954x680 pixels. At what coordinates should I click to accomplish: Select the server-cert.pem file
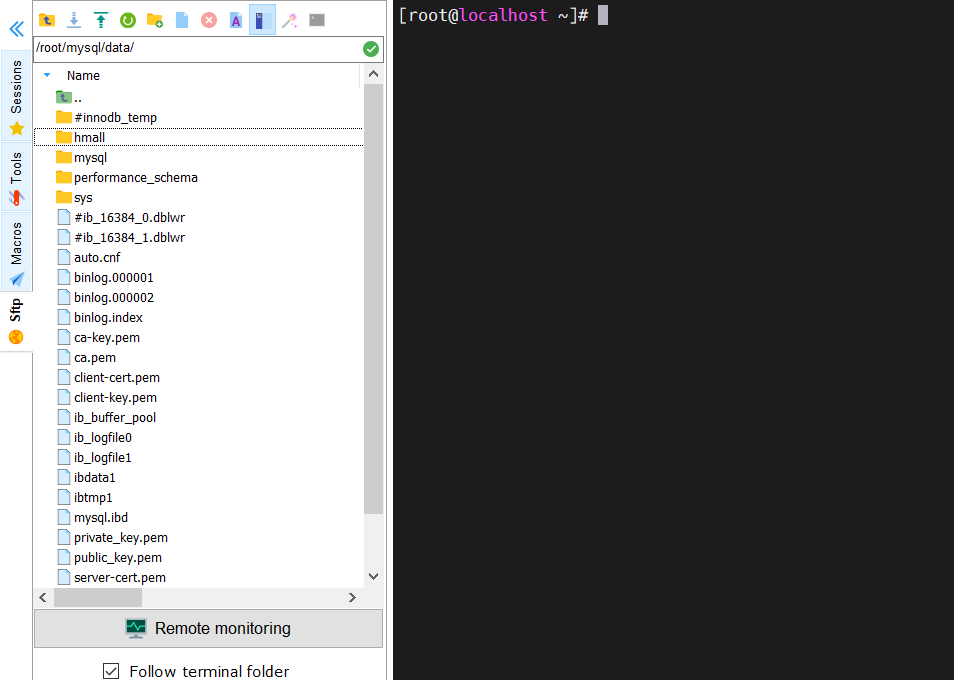point(111,577)
